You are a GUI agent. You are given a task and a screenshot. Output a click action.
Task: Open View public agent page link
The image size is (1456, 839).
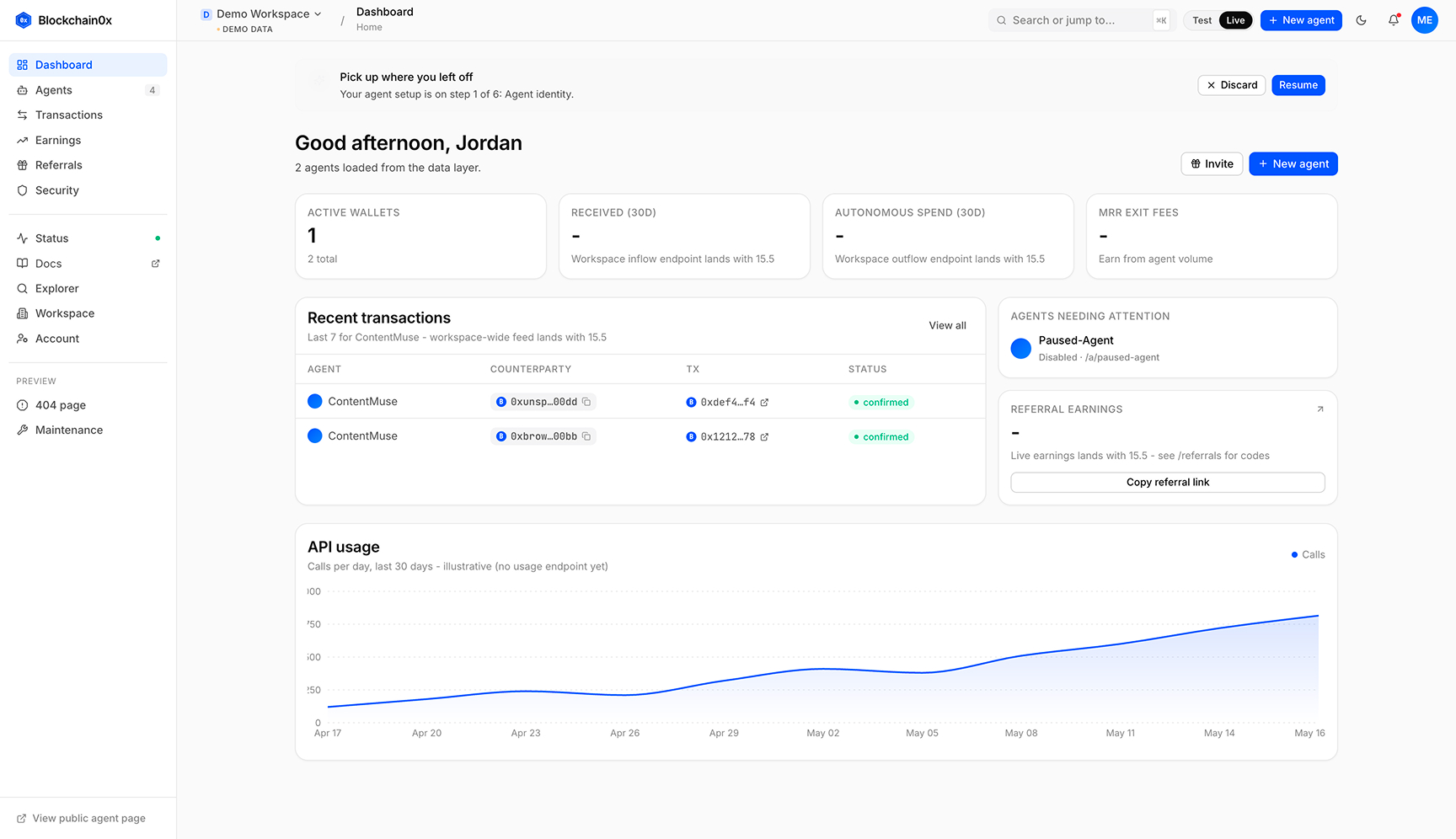pos(81,818)
